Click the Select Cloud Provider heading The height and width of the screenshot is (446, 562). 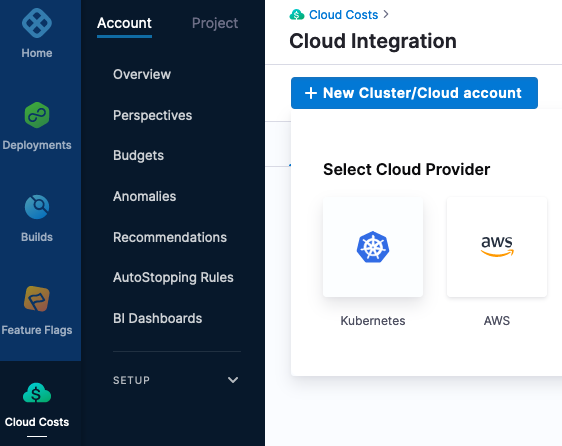pos(406,170)
